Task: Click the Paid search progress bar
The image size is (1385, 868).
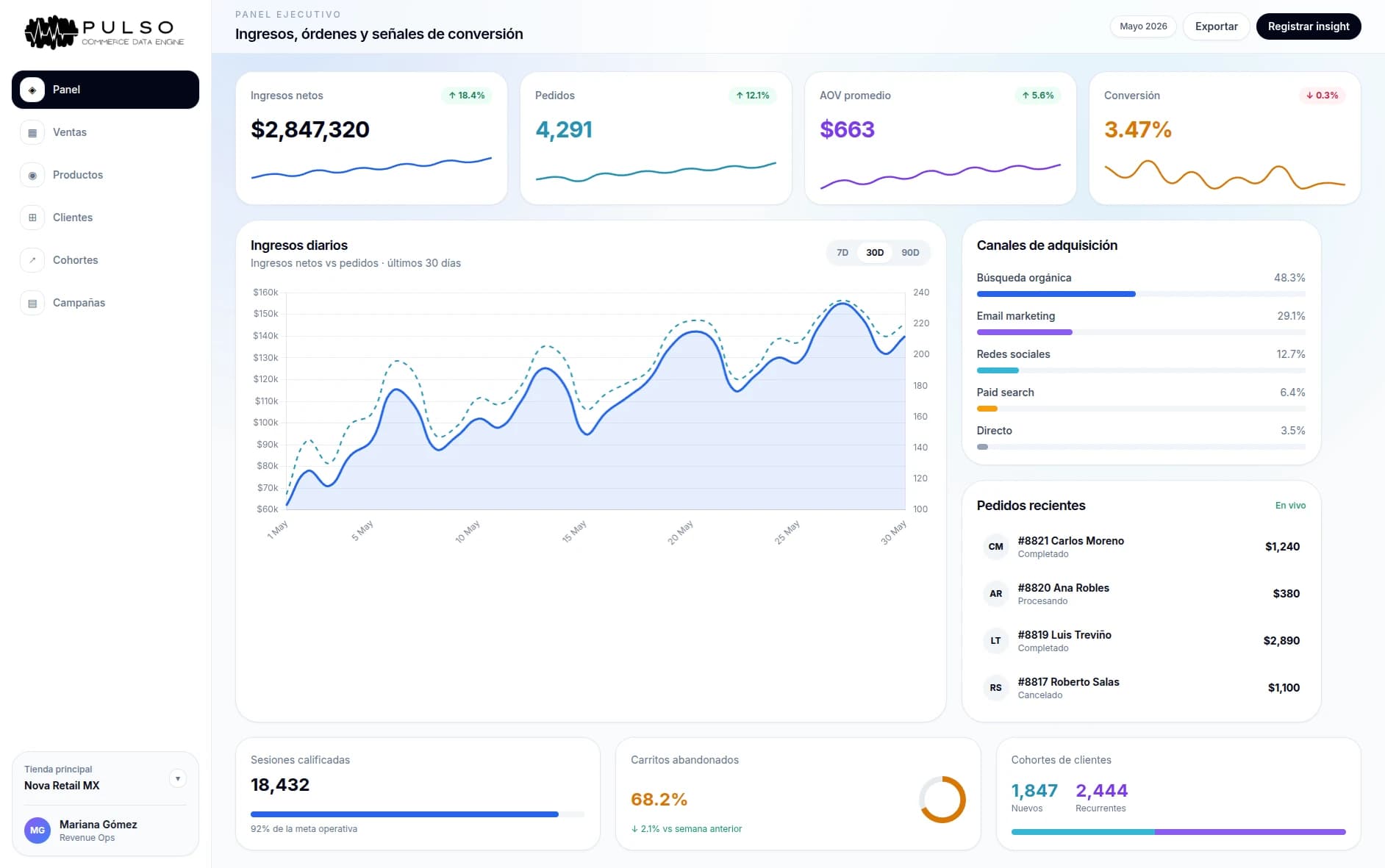Action: [x=1141, y=409]
